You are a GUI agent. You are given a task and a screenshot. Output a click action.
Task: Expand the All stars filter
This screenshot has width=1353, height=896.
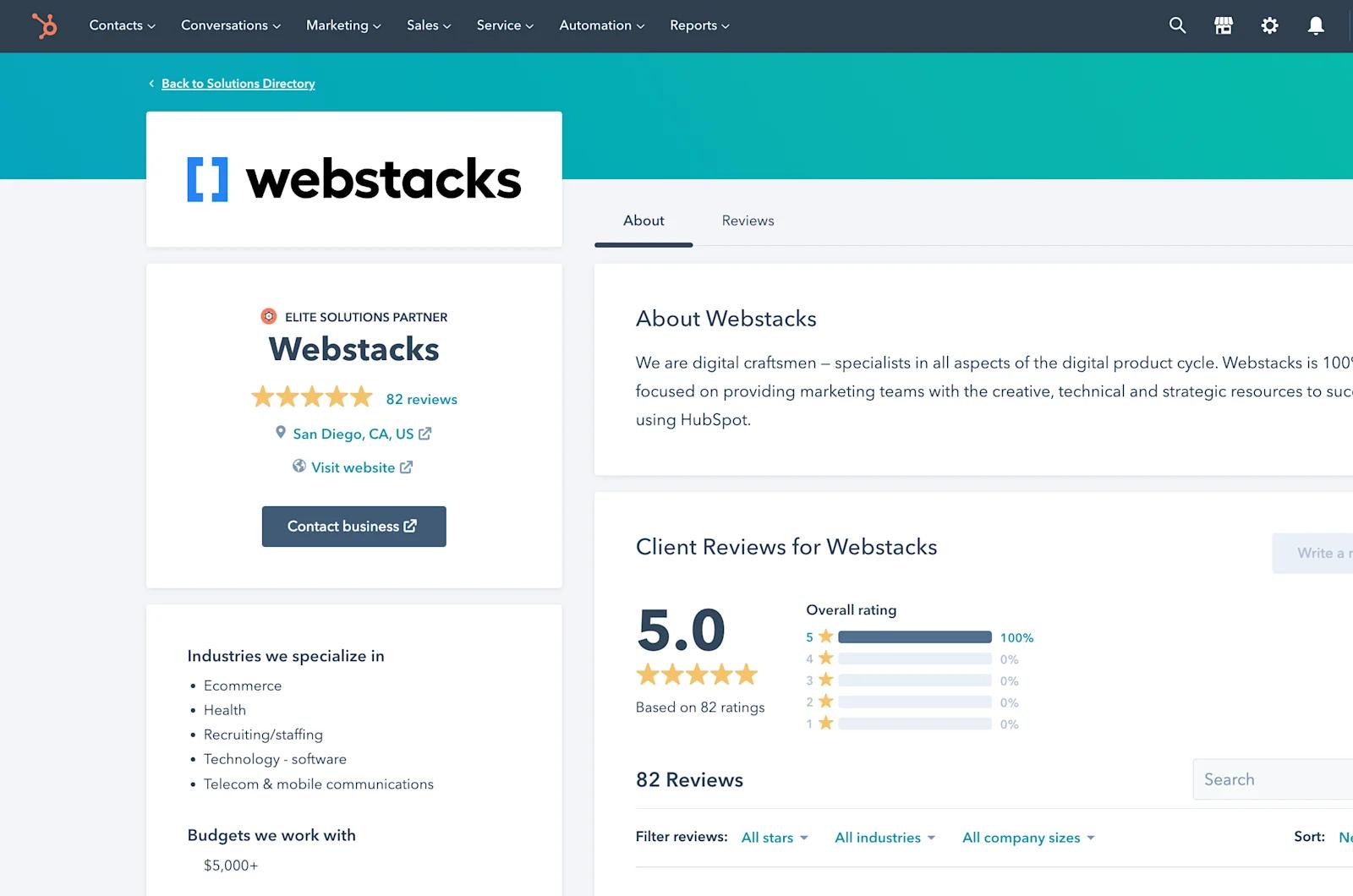pos(774,838)
